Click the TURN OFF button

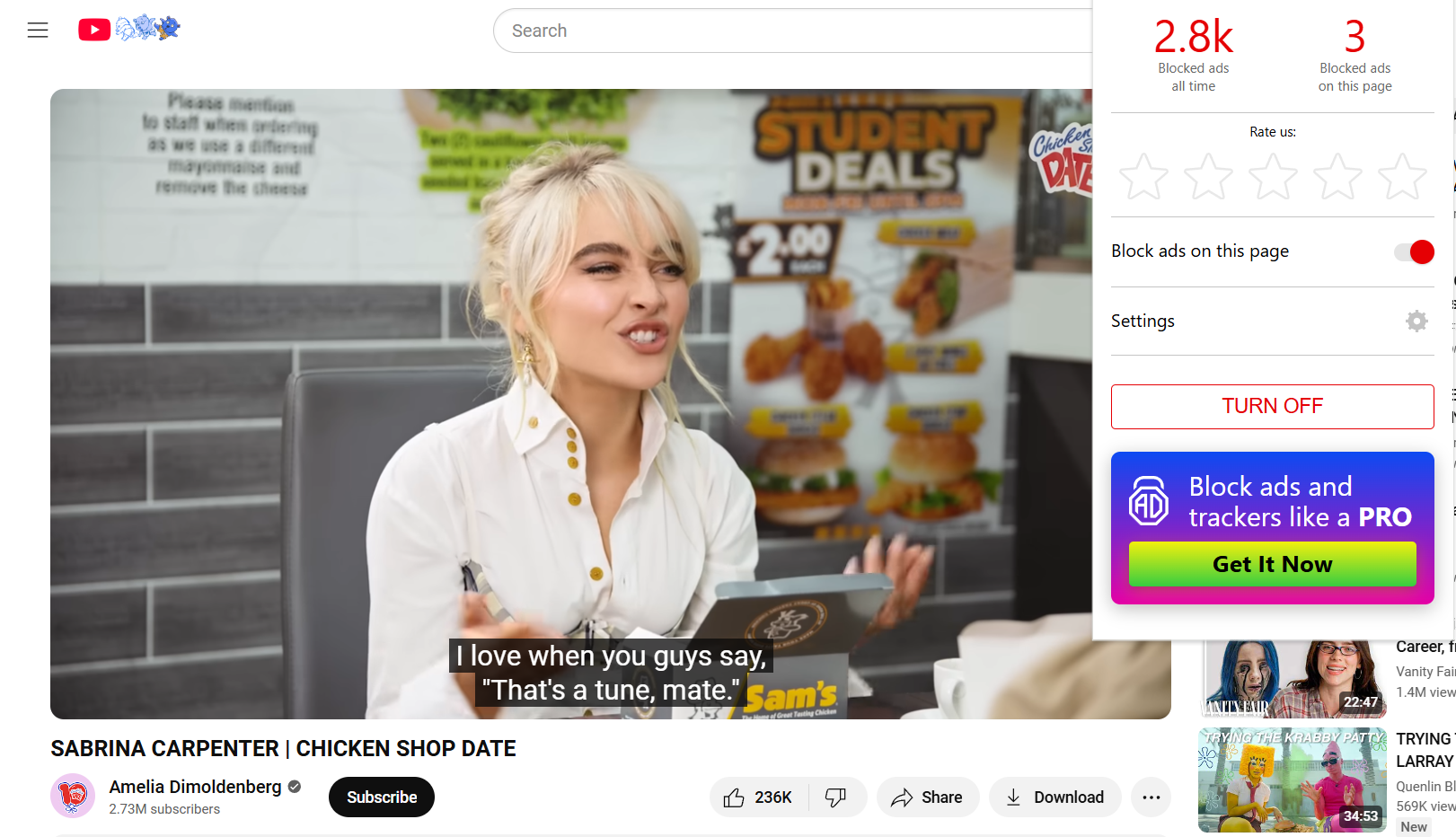click(1272, 406)
